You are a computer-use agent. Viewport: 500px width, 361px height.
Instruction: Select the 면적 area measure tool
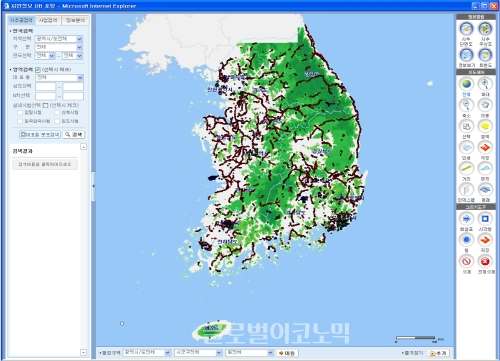coord(485,168)
